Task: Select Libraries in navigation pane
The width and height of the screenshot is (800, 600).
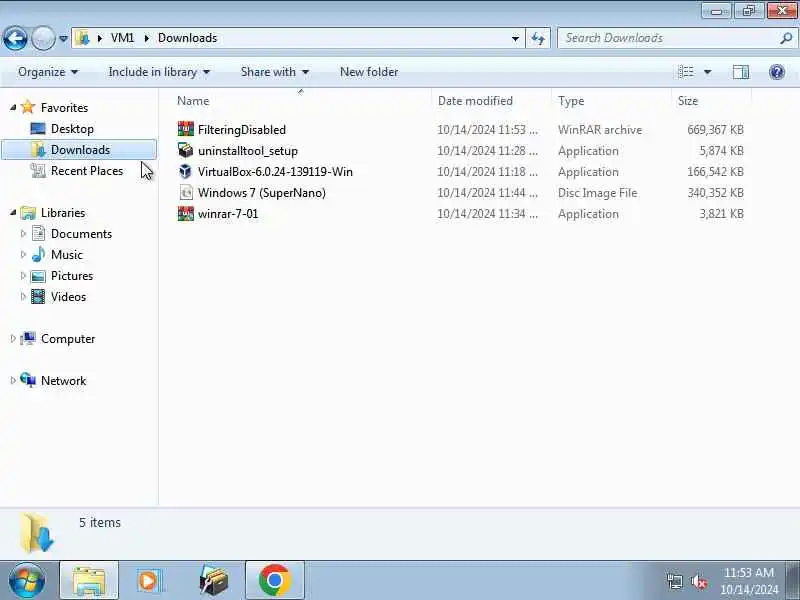Action: 63,213
